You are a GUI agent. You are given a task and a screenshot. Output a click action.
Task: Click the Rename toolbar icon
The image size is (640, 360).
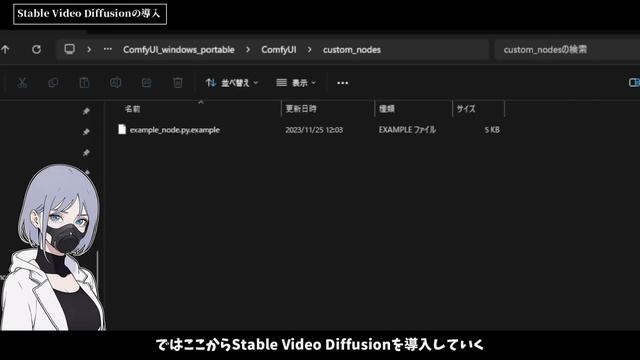(116, 83)
